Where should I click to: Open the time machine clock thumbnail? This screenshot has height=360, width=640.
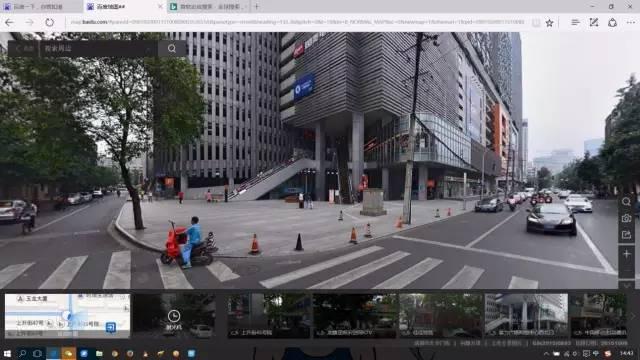(174, 316)
